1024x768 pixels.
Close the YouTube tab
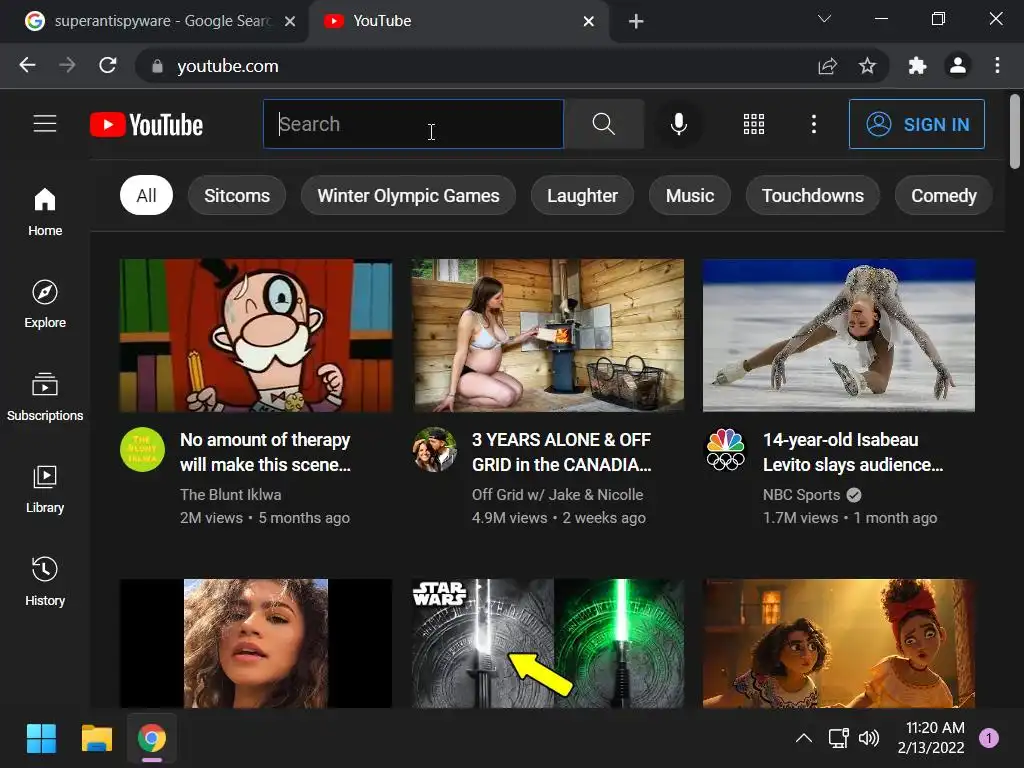click(x=588, y=22)
